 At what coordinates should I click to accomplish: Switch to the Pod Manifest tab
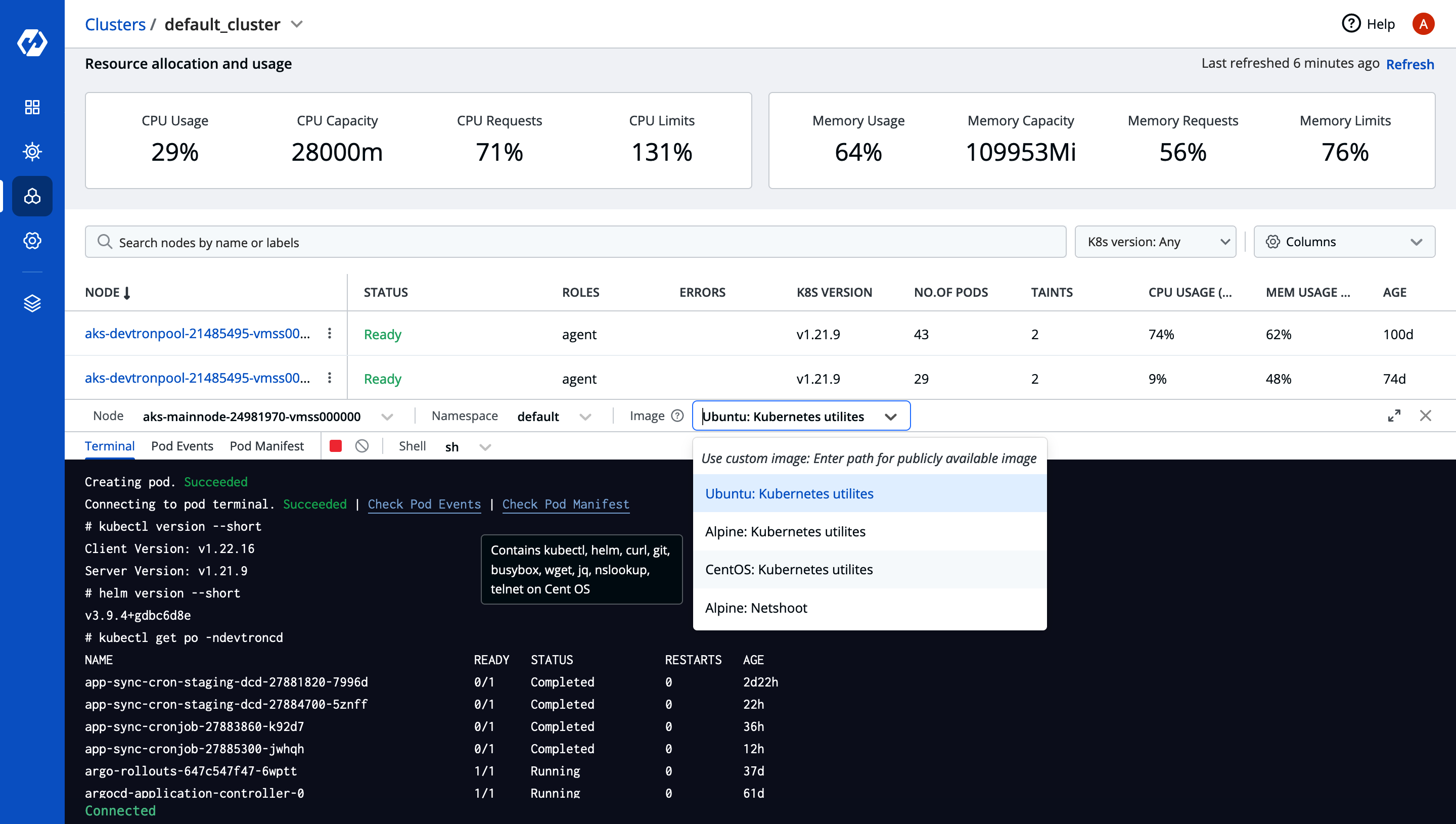(x=266, y=445)
